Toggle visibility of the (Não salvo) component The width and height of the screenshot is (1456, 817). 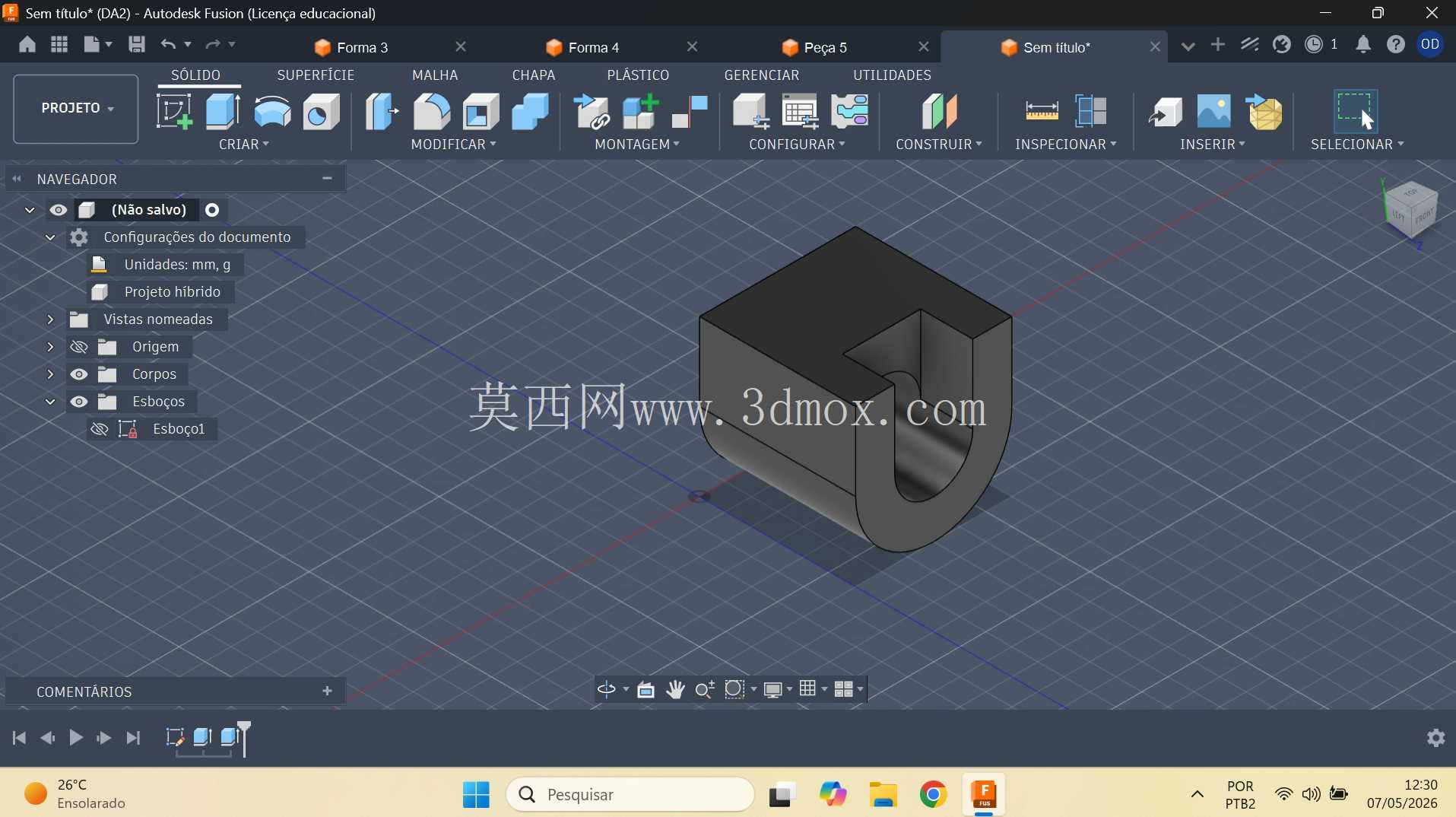[59, 210]
